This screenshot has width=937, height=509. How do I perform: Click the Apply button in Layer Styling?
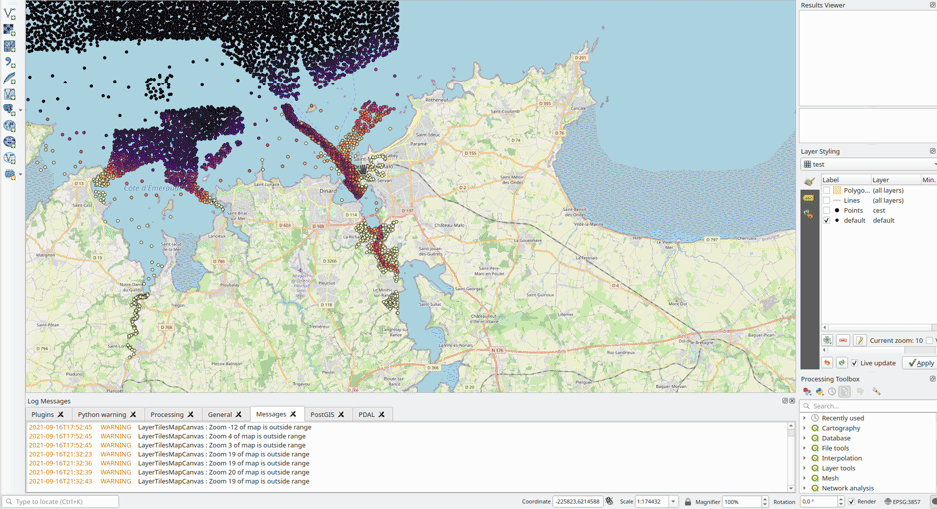(921, 363)
